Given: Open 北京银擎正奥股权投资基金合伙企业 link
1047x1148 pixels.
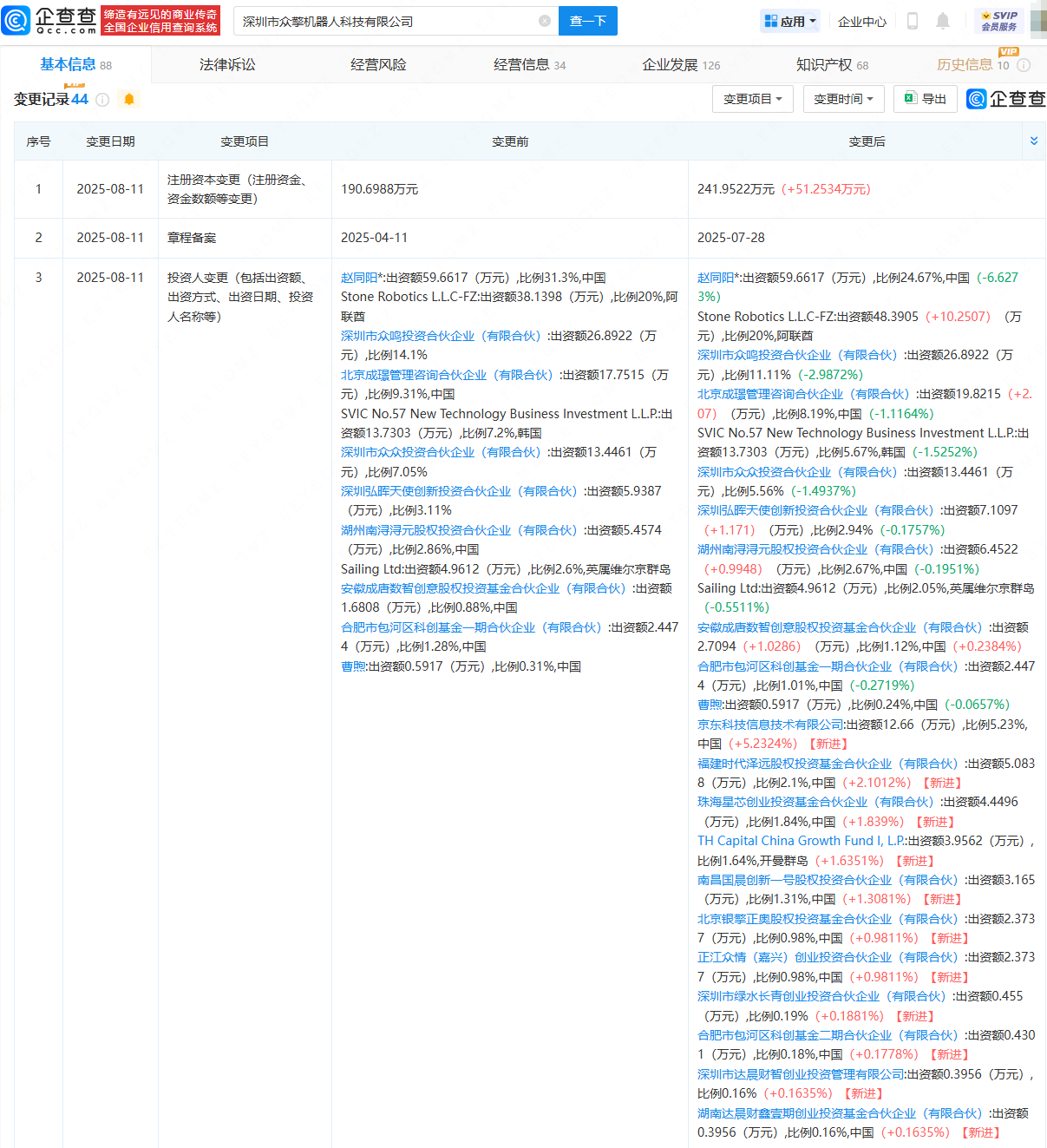Looking at the screenshot, I should pos(830,919).
